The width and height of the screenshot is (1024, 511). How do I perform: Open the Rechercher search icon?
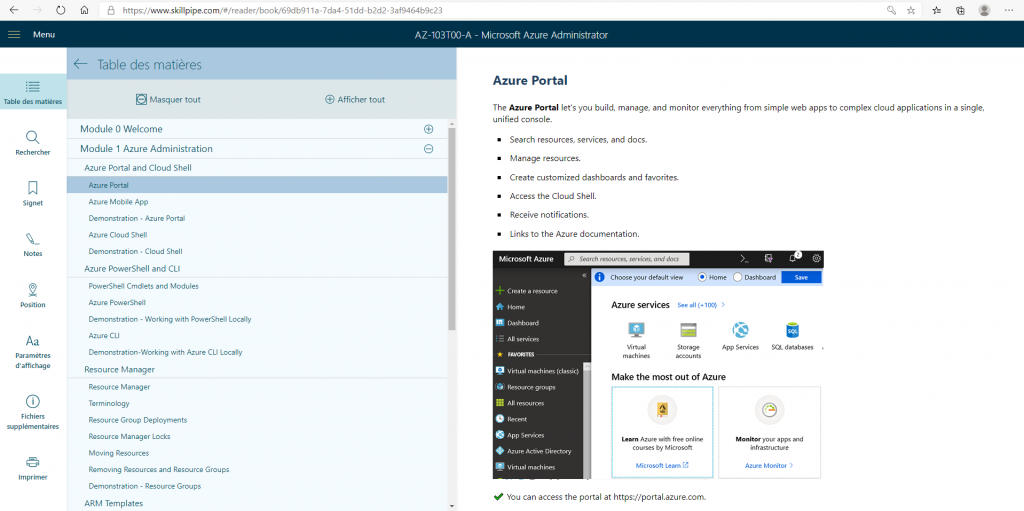[x=33, y=137]
